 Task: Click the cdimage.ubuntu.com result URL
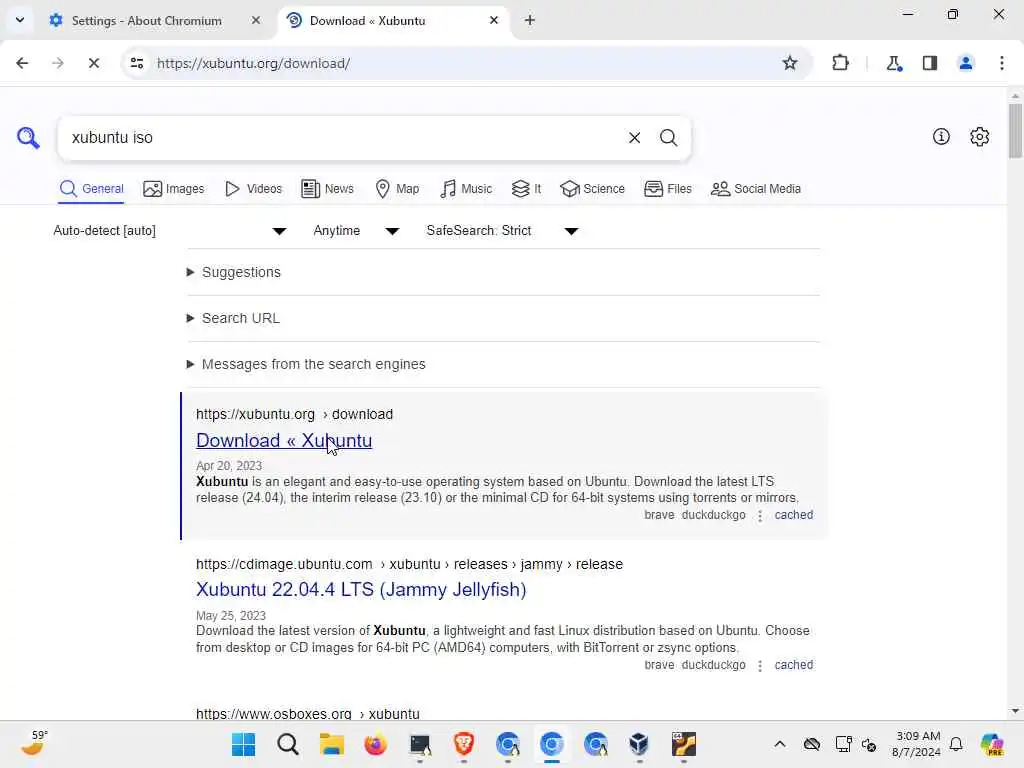click(x=409, y=564)
